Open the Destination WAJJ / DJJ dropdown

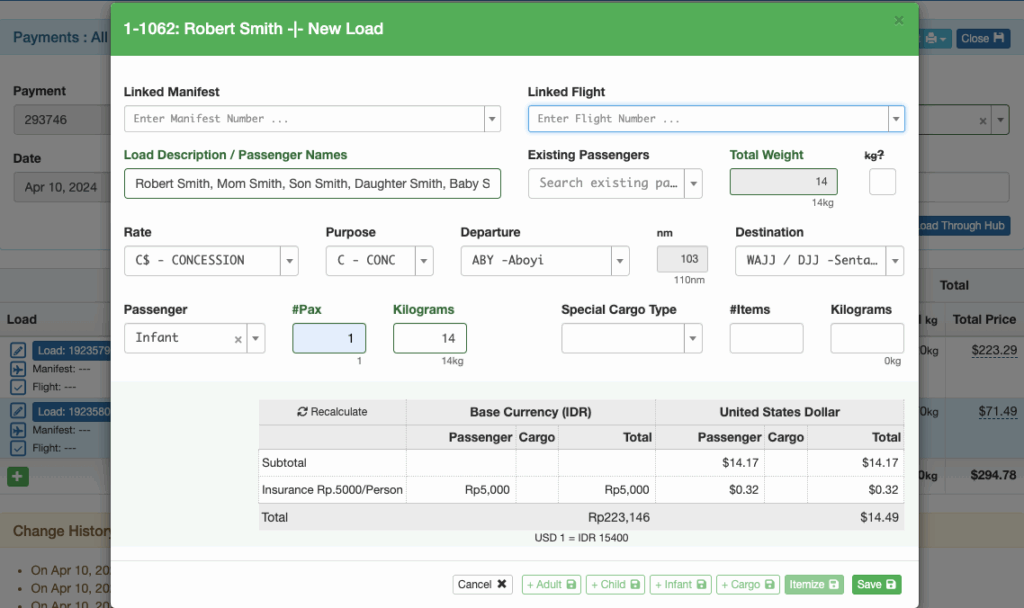pos(894,261)
